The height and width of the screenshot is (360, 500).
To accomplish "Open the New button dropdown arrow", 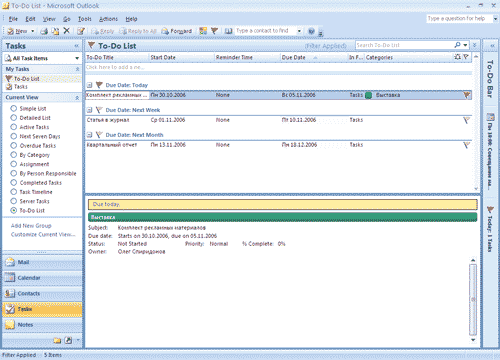I will tap(33, 31).
